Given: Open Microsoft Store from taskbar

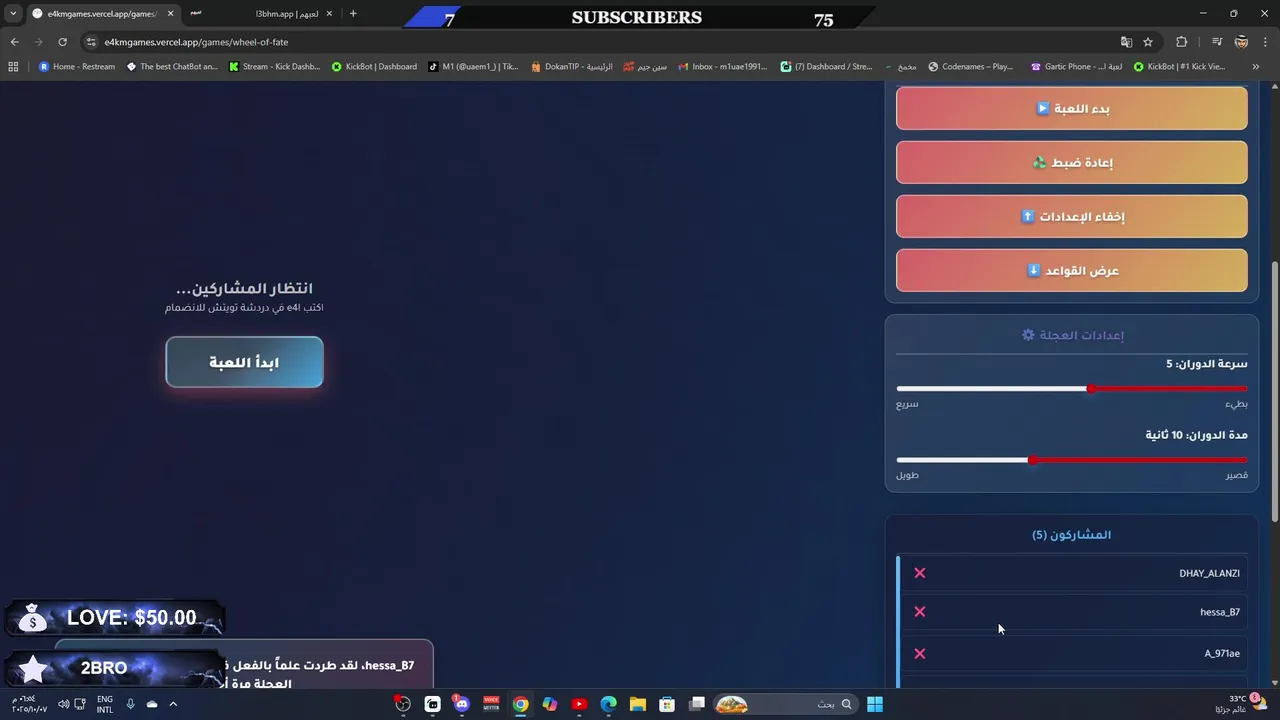Looking at the screenshot, I should point(667,704).
